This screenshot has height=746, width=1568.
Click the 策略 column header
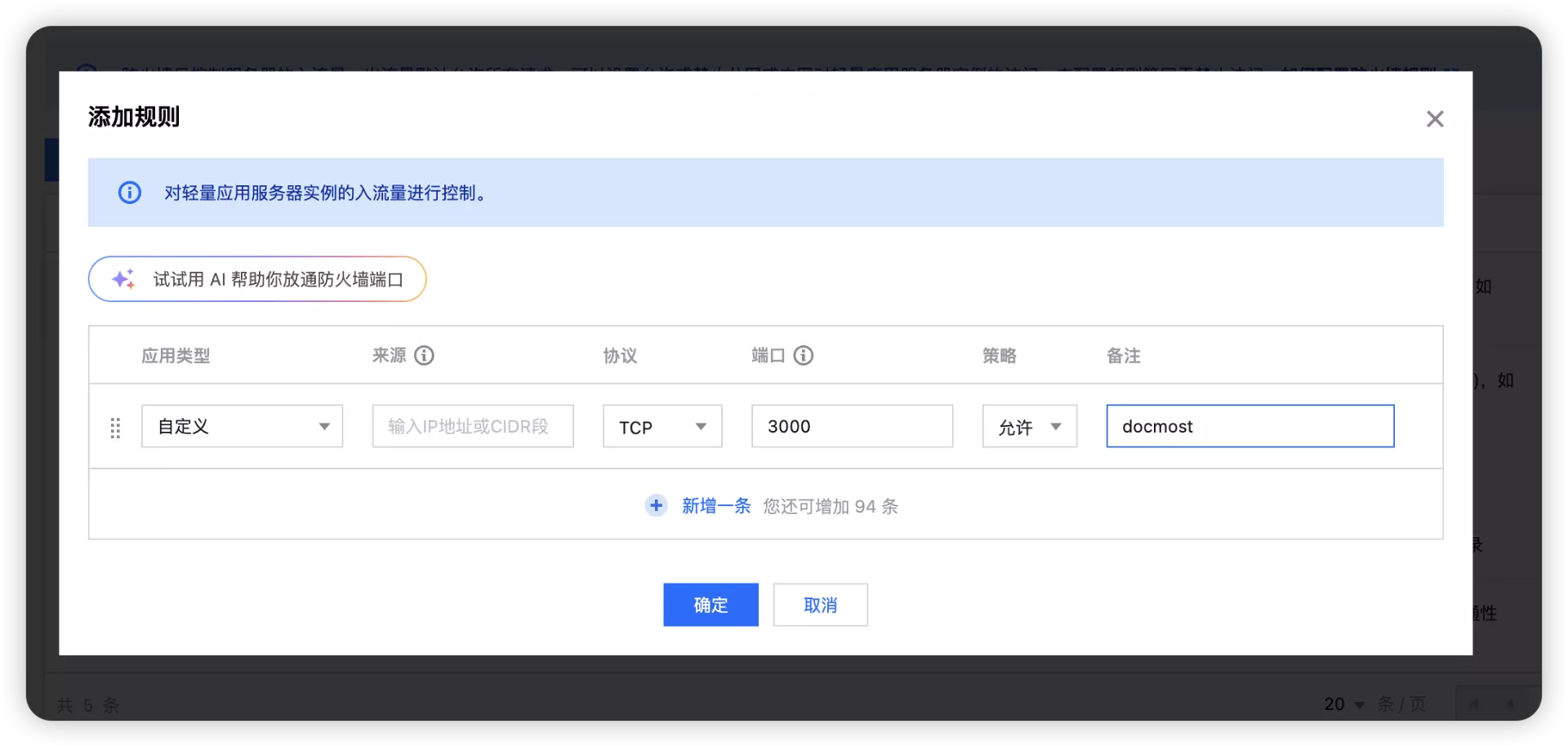tap(999, 356)
